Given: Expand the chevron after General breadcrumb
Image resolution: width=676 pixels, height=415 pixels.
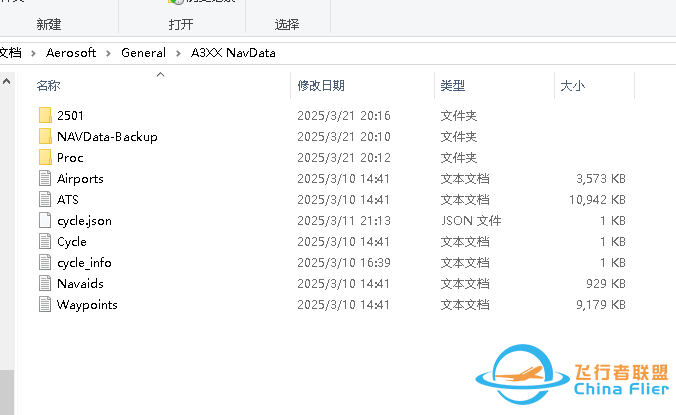Looking at the screenshot, I should point(178,53).
